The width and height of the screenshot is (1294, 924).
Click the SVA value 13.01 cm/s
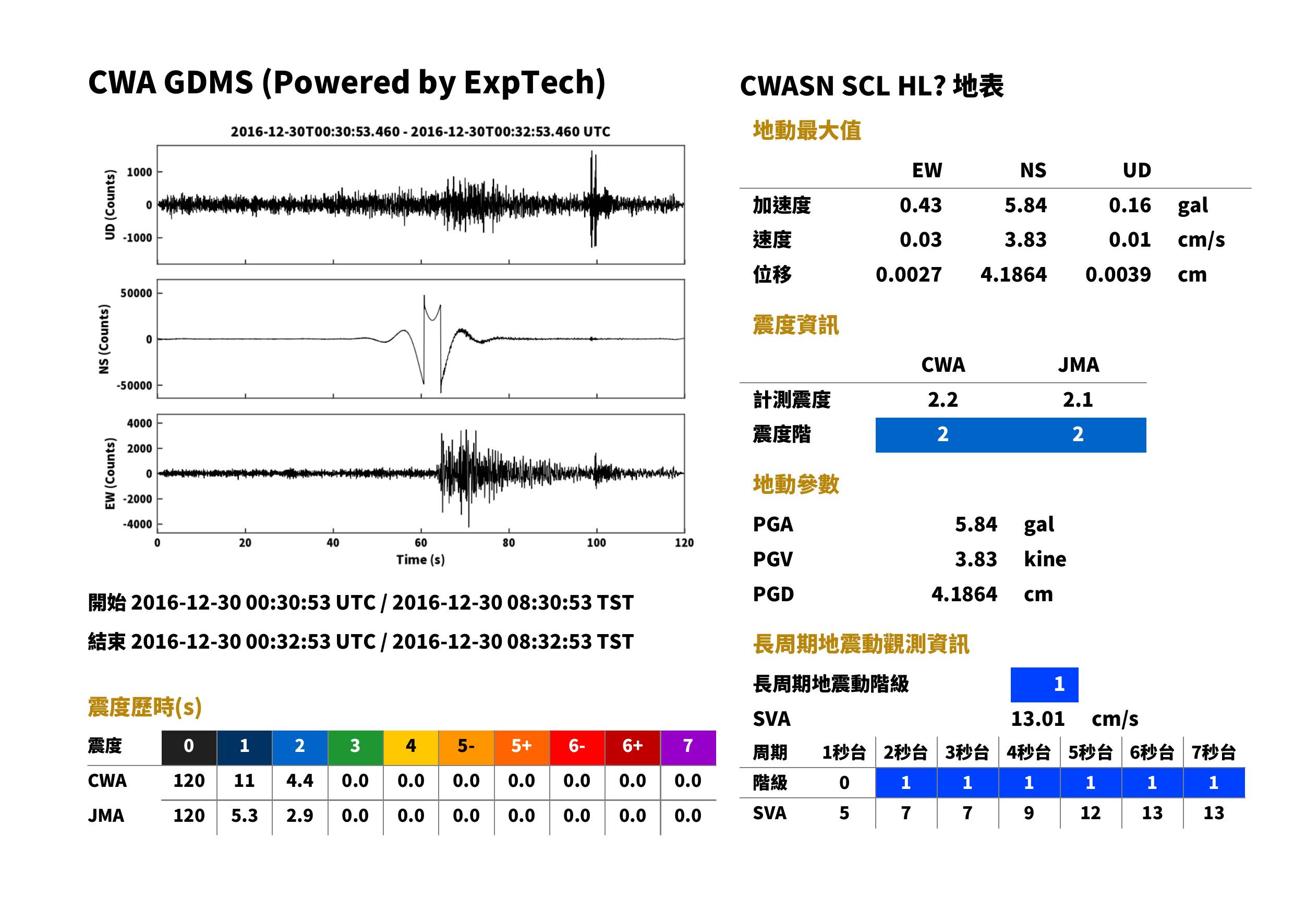(1074, 719)
